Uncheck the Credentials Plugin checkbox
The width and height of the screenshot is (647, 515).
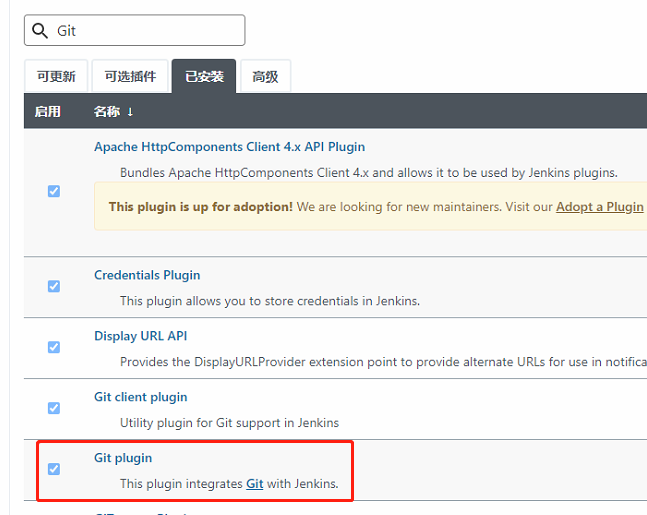(x=54, y=286)
